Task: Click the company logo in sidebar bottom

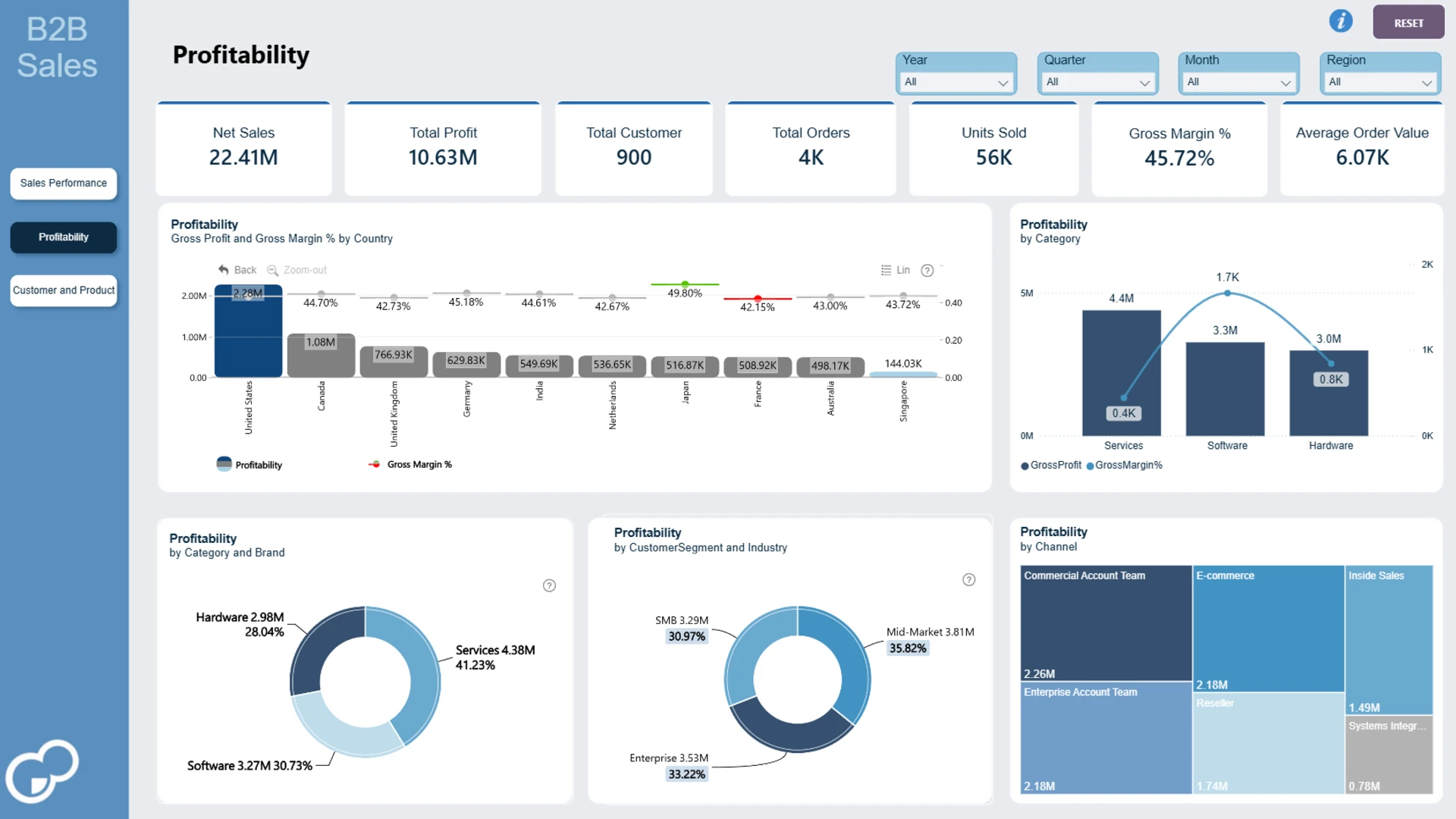Action: click(42, 770)
